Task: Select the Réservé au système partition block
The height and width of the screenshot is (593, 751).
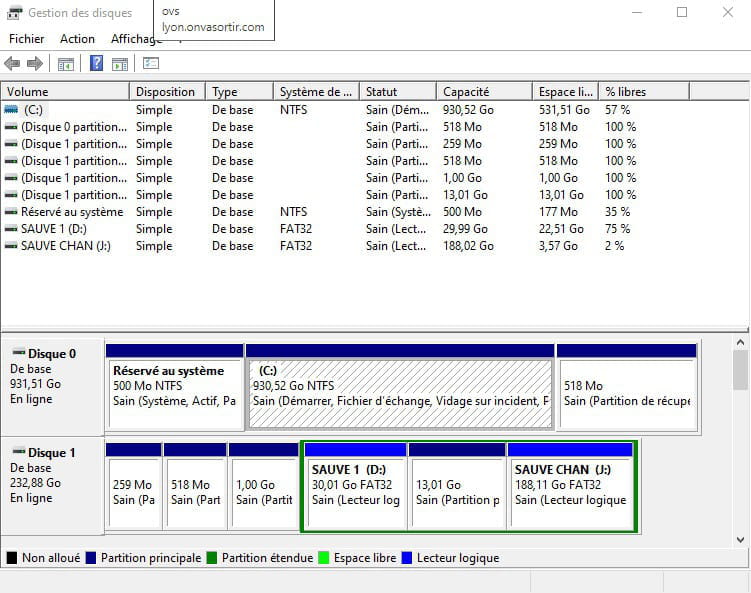Action: (x=175, y=385)
